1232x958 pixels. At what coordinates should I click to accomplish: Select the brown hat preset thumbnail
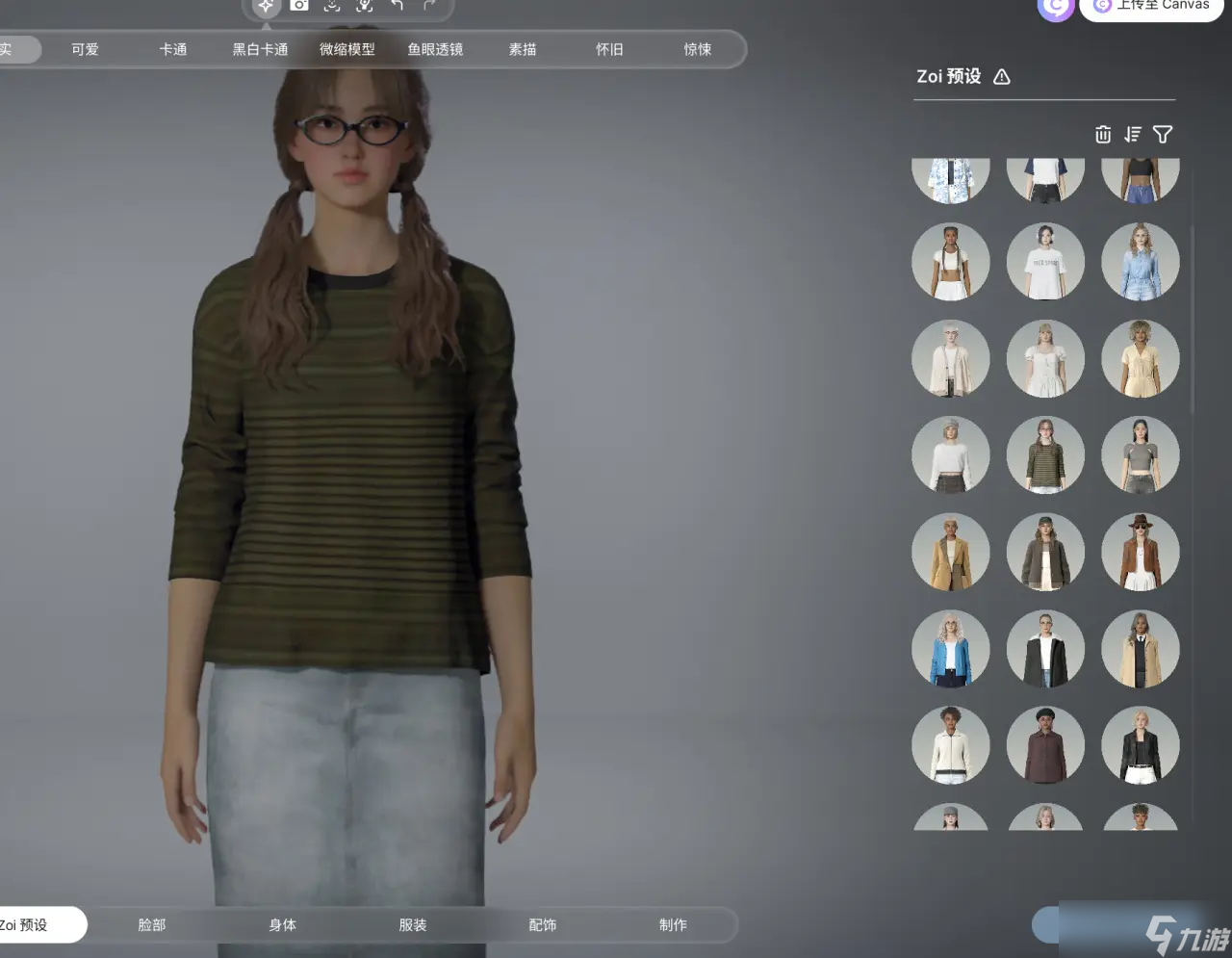pos(1141,552)
